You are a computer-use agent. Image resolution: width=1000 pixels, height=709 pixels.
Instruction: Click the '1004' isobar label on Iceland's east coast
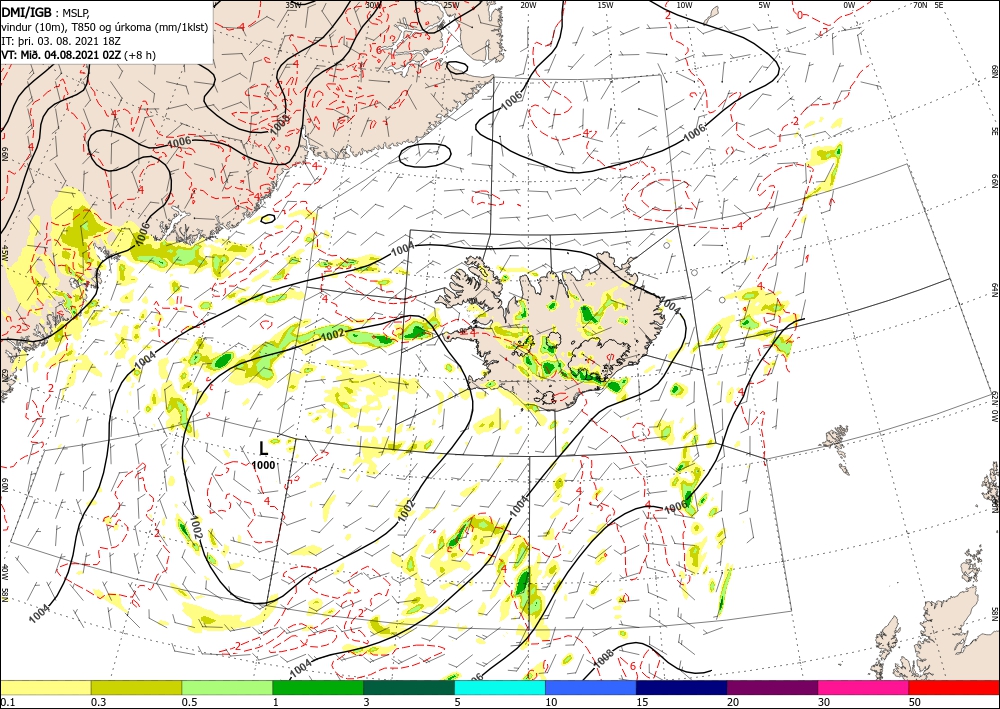click(x=668, y=307)
